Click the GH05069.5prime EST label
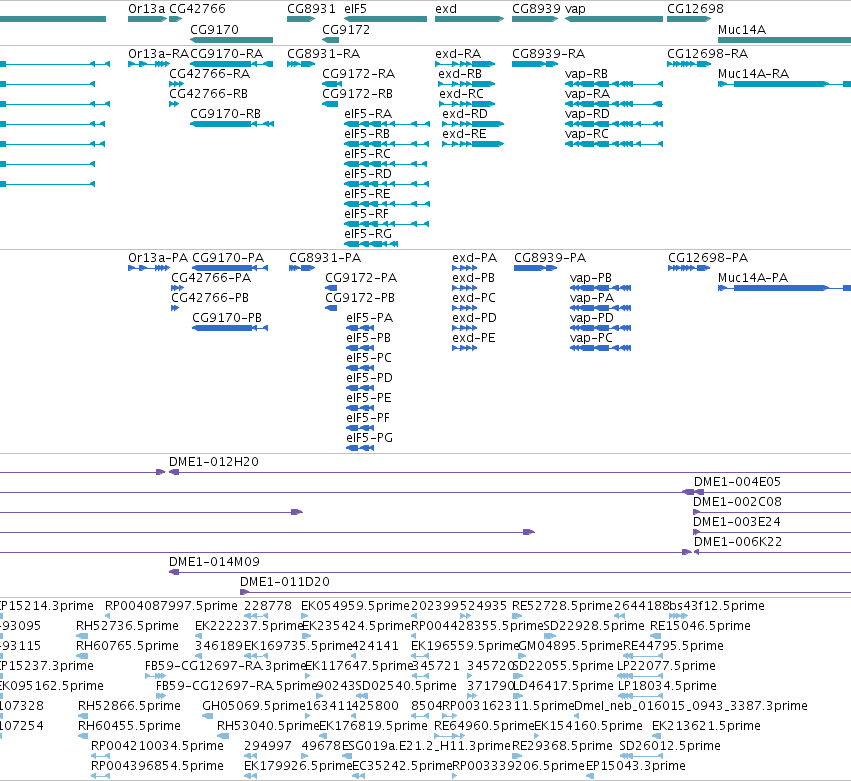Image resolution: width=851 pixels, height=781 pixels. tap(254, 705)
